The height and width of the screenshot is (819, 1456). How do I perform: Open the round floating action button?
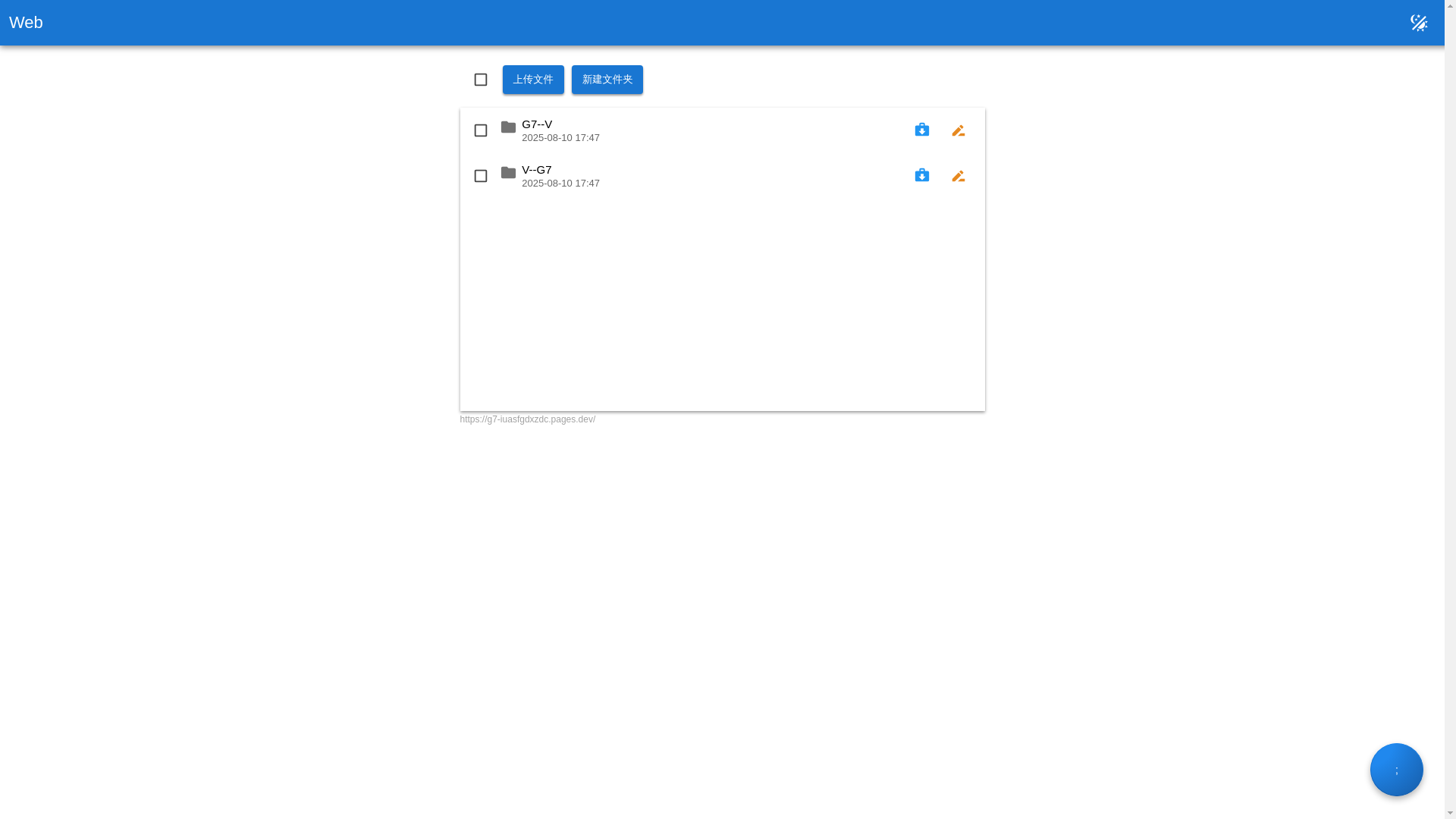(x=1397, y=770)
